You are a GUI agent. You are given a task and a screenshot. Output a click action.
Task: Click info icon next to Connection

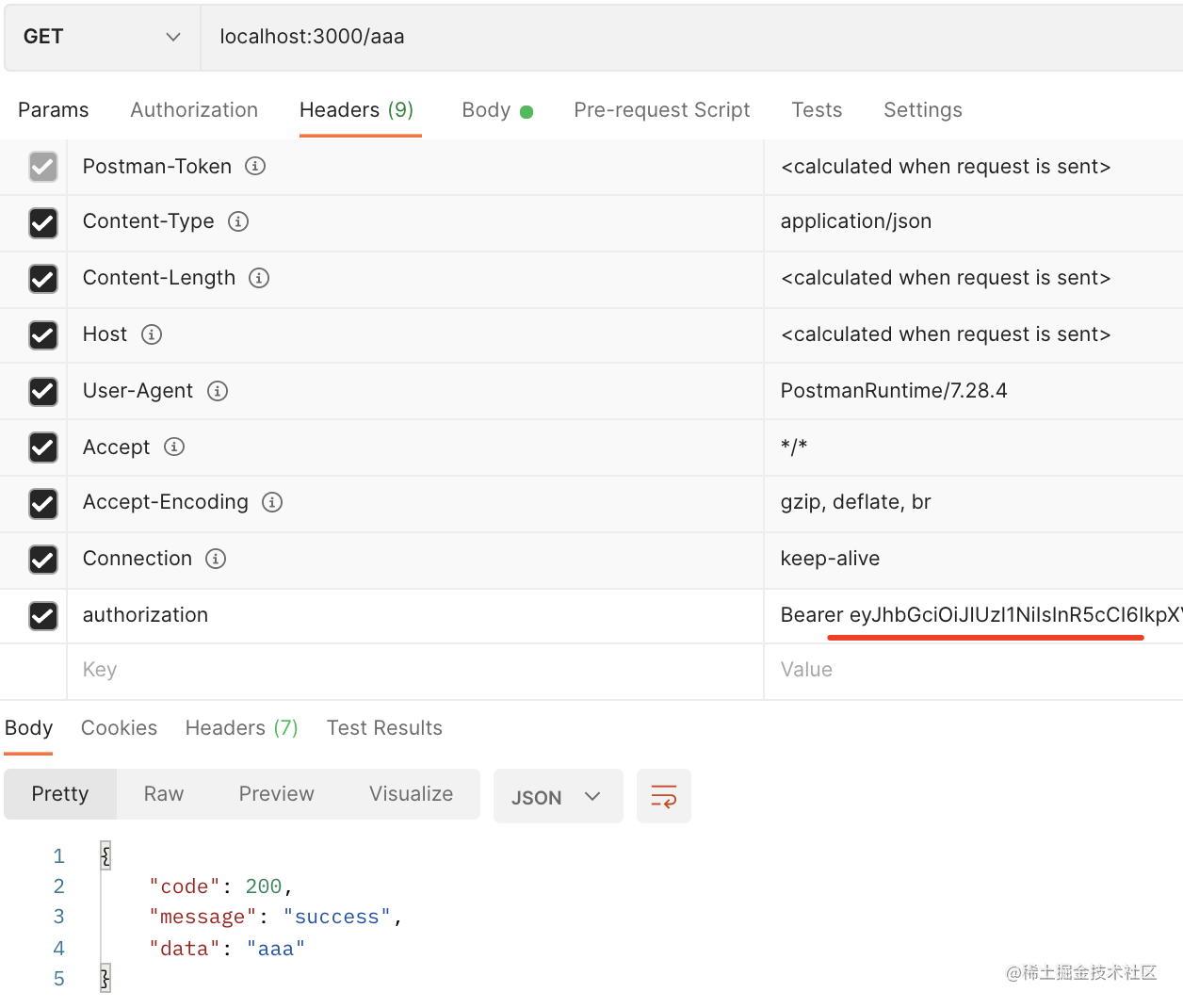pos(216,559)
